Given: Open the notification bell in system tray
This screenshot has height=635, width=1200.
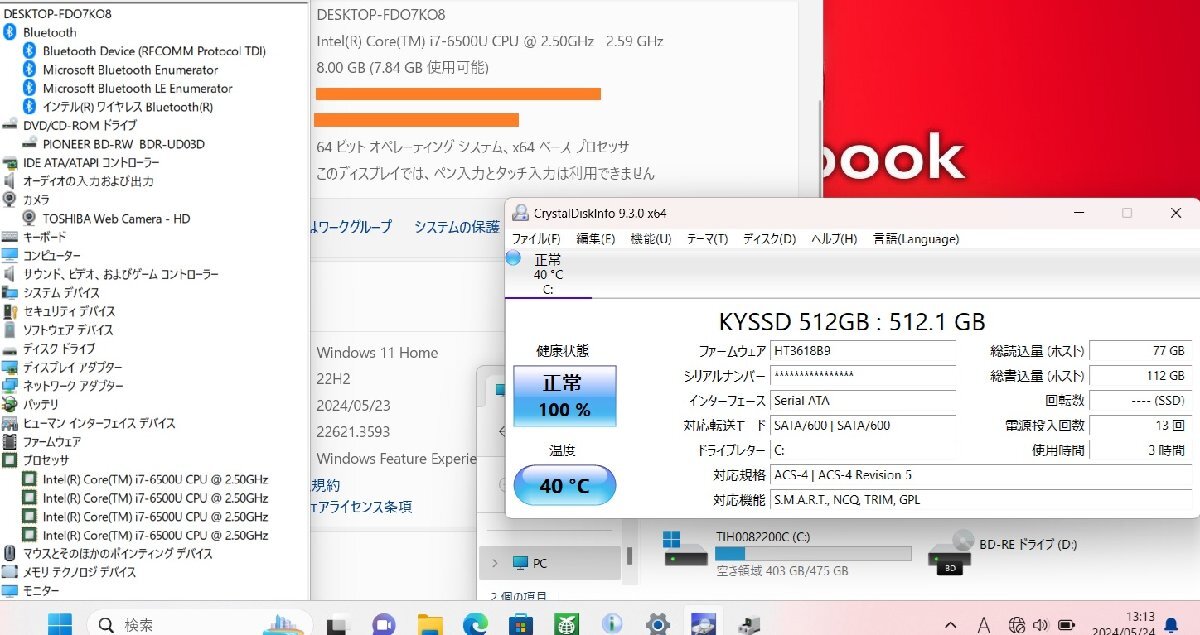Looking at the screenshot, I should pyautogui.click(x=1171, y=625).
